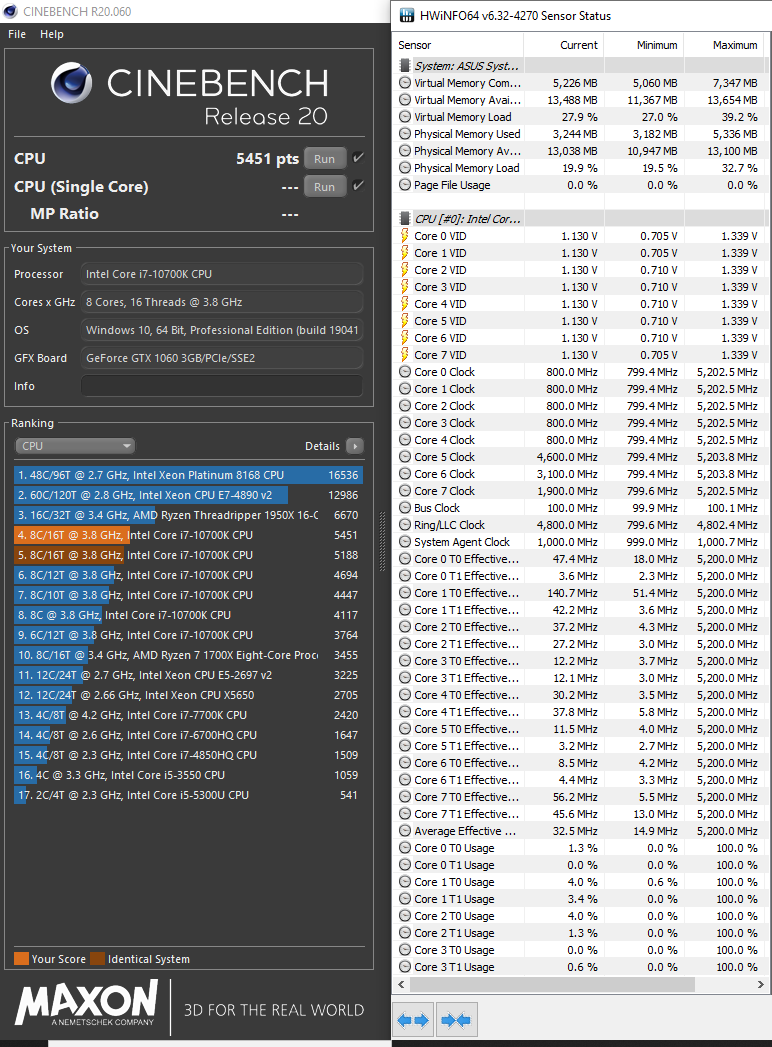Click the MAXON logo

tap(87, 1003)
